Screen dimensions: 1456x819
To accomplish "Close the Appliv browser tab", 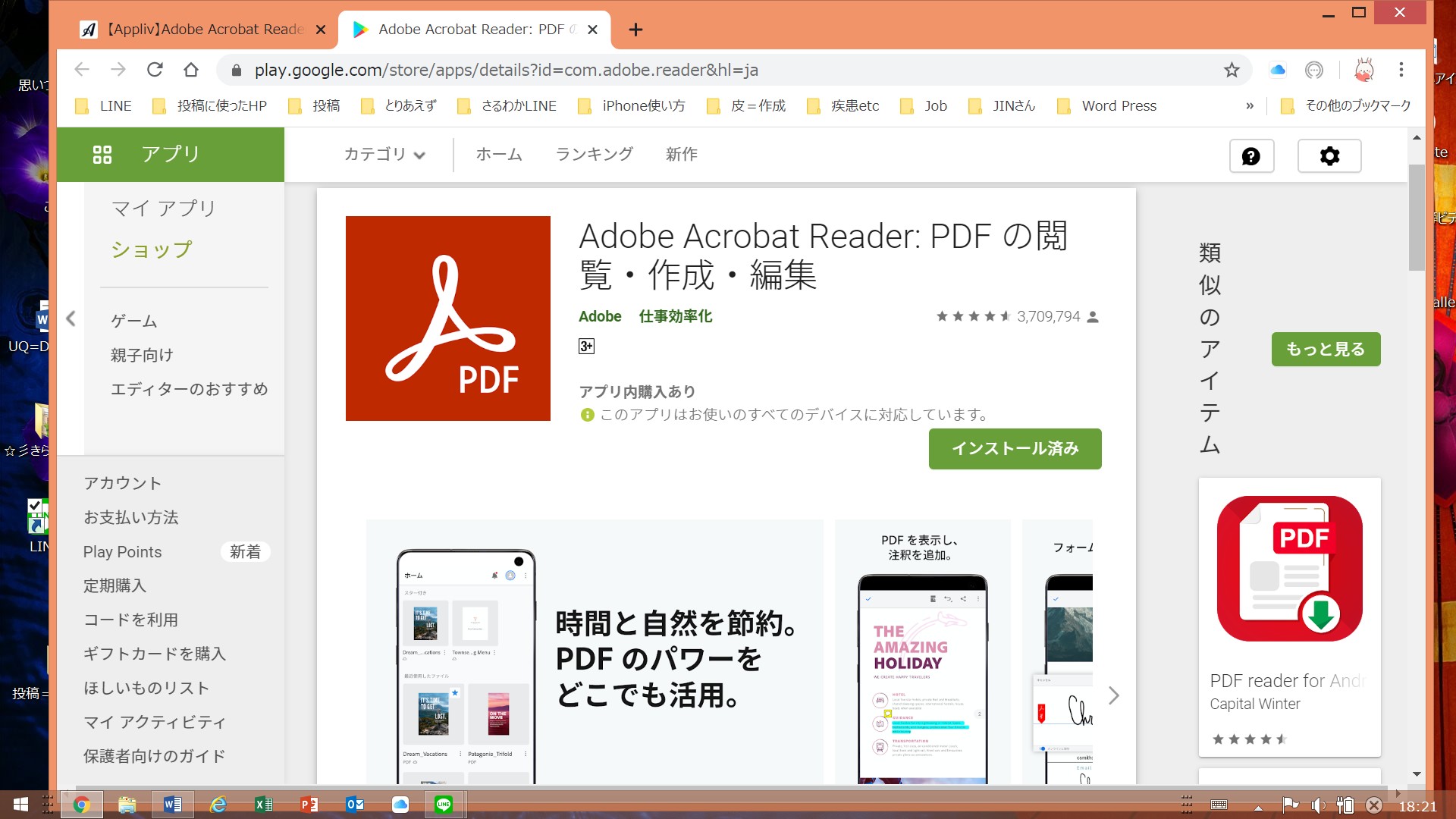I will [321, 30].
